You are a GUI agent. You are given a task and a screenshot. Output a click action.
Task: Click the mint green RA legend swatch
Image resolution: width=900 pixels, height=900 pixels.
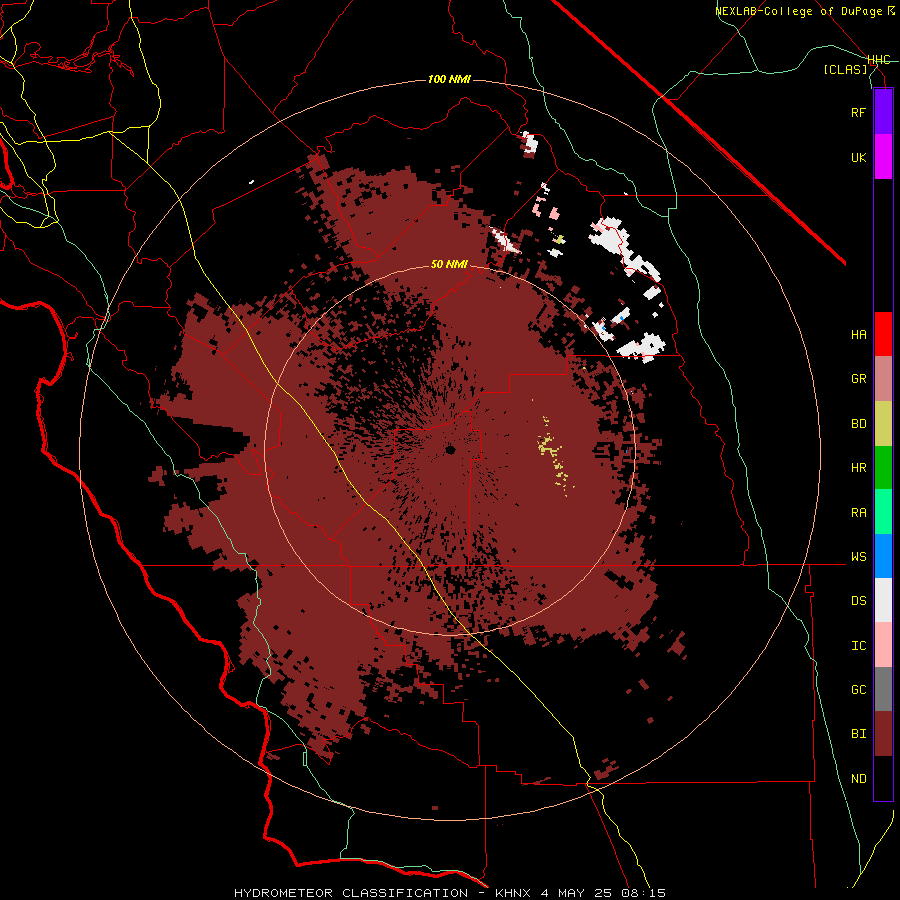tap(883, 512)
